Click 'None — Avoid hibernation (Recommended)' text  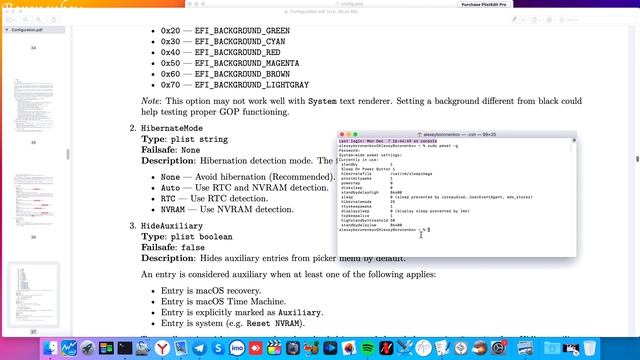pyautogui.click(x=248, y=177)
